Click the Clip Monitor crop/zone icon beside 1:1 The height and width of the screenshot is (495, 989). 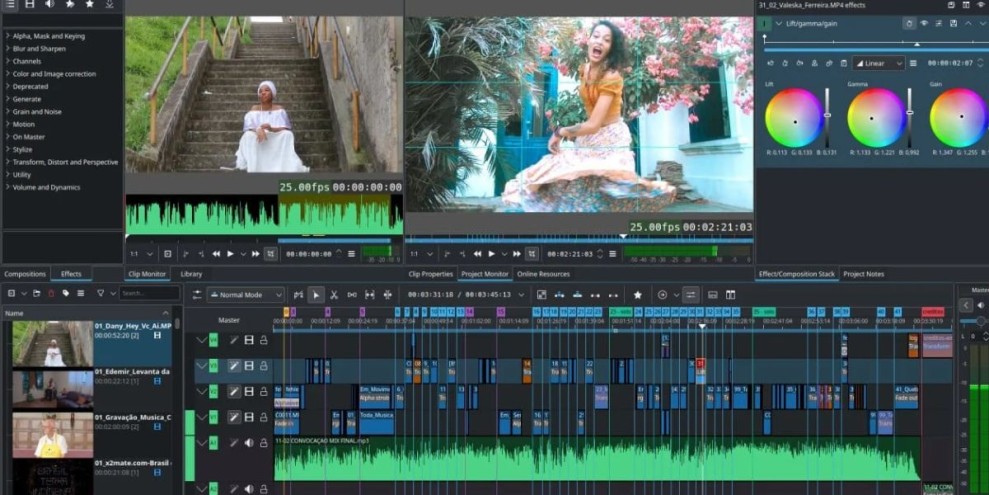[168, 254]
